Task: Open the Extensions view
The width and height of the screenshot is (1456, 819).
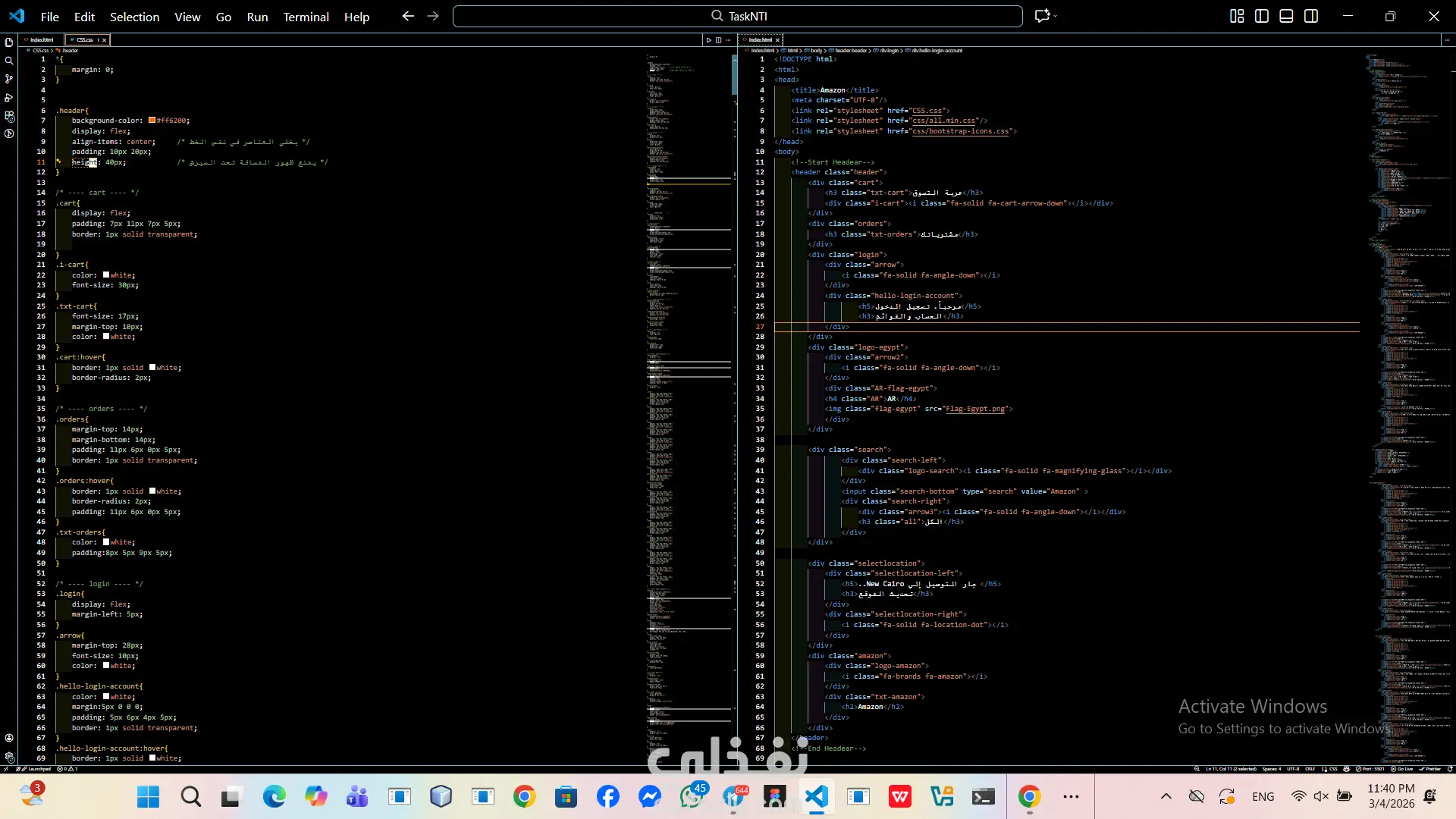Action: 9,116
